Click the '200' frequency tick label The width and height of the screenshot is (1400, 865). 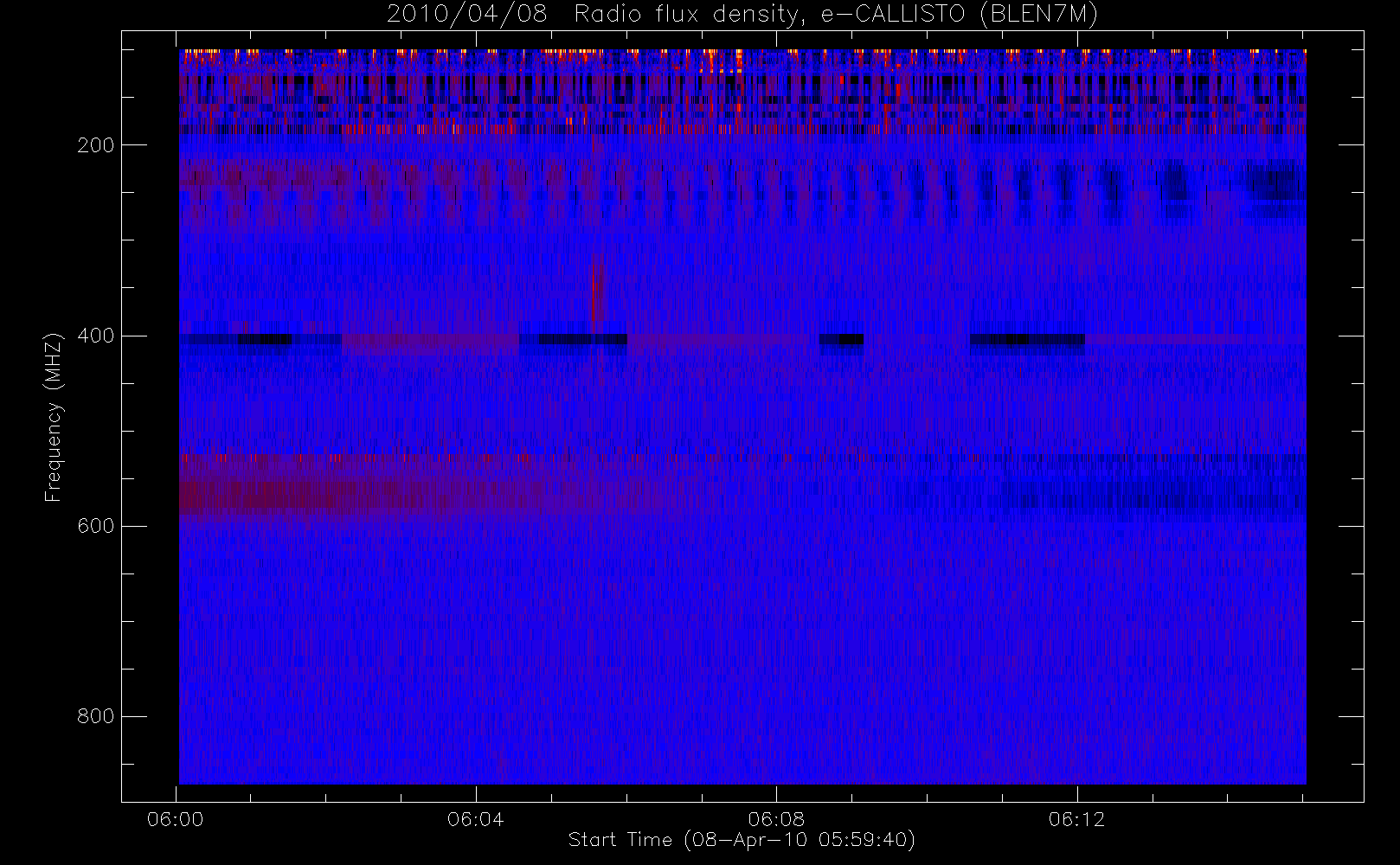pyautogui.click(x=96, y=145)
